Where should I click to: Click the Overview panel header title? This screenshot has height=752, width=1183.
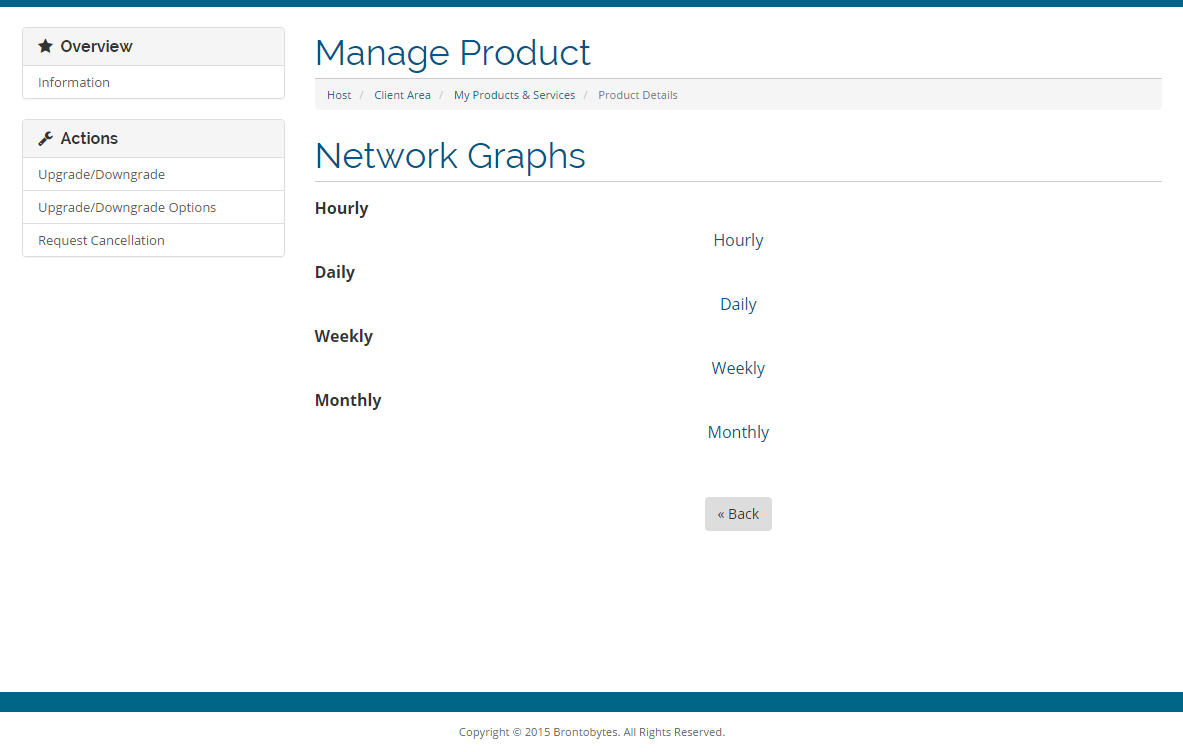pyautogui.click(x=96, y=47)
